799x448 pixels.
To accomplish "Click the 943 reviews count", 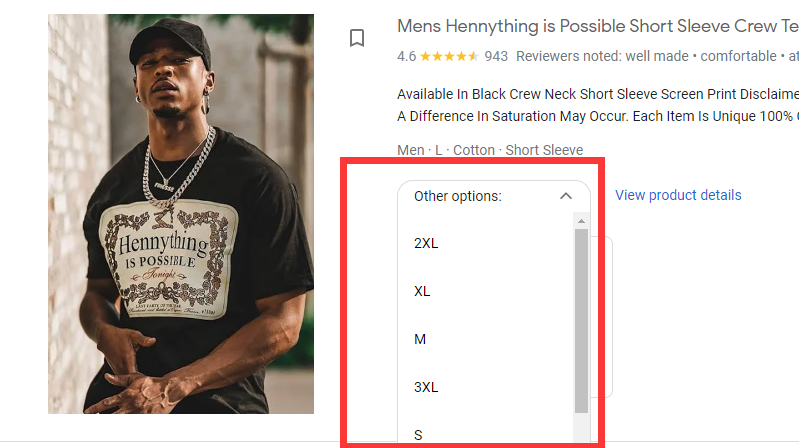I will (496, 57).
